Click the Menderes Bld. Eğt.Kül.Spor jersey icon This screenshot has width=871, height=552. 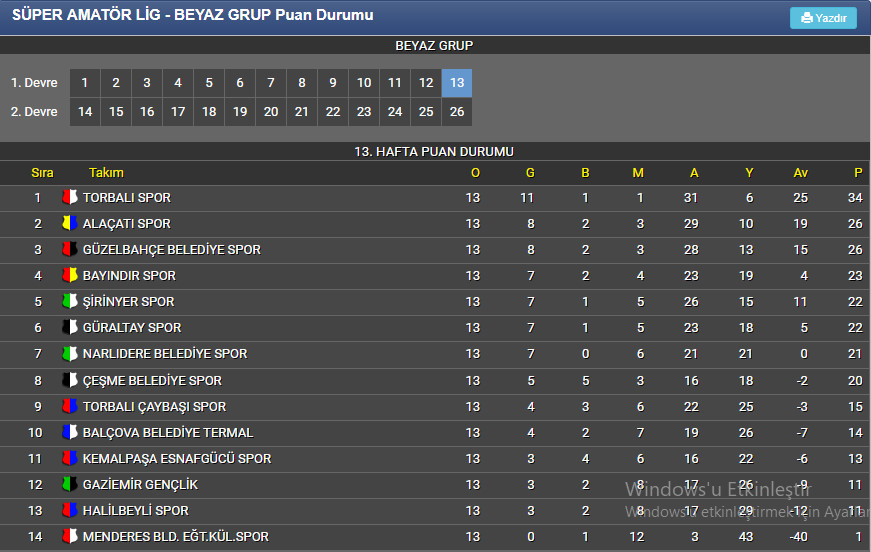(69, 536)
